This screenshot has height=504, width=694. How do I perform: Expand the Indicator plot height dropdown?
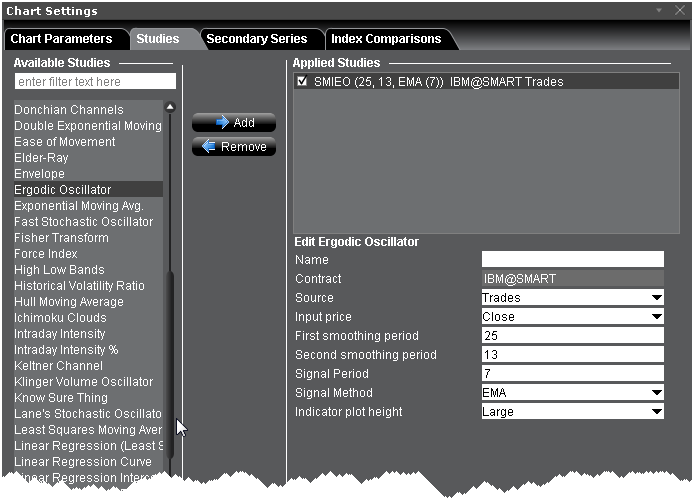pos(656,412)
